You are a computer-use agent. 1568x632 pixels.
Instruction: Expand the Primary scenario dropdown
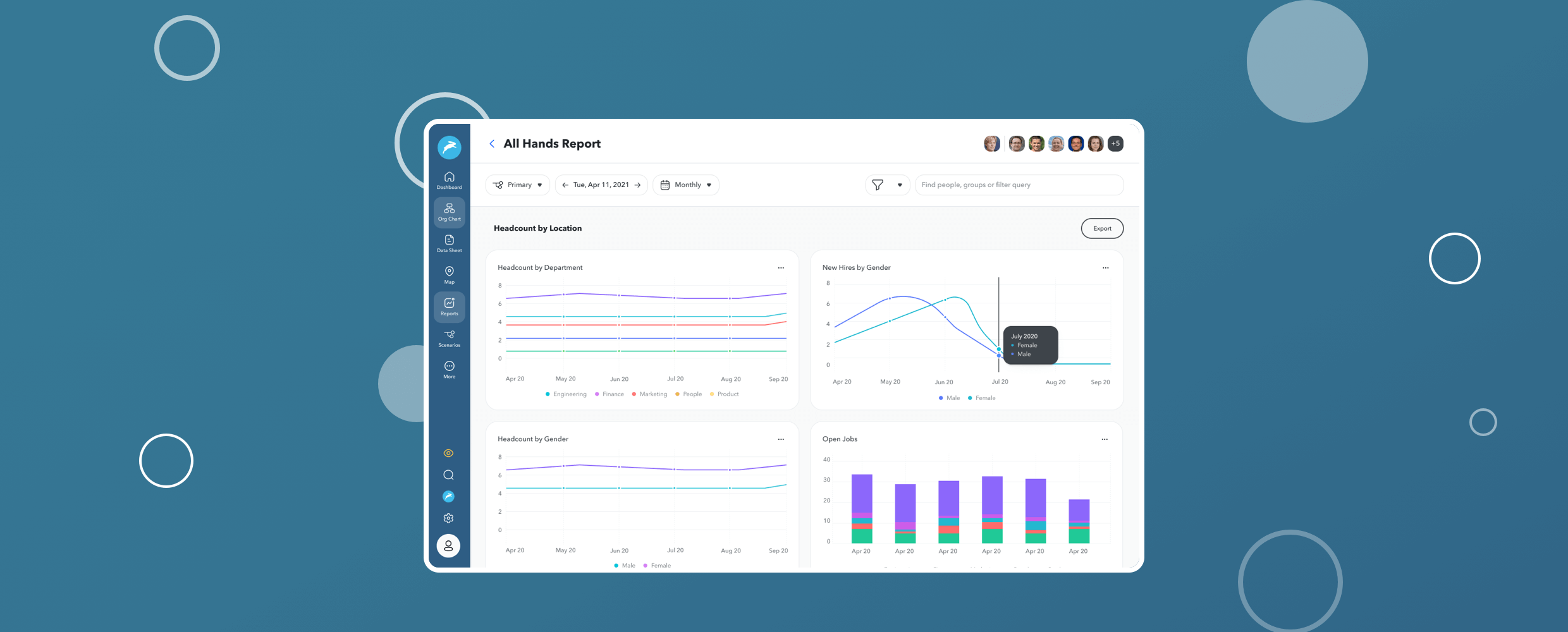click(x=518, y=185)
